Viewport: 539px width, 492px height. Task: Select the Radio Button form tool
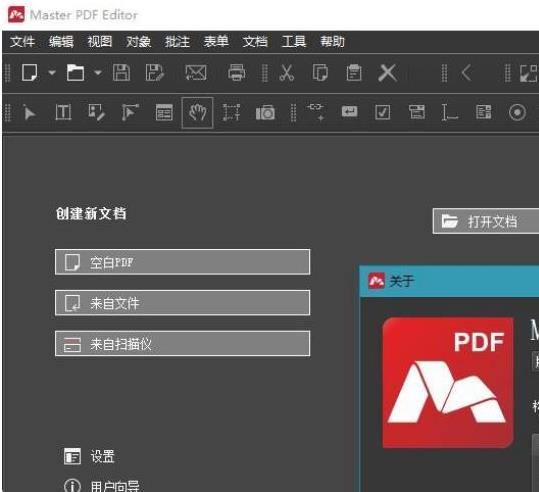pos(517,112)
